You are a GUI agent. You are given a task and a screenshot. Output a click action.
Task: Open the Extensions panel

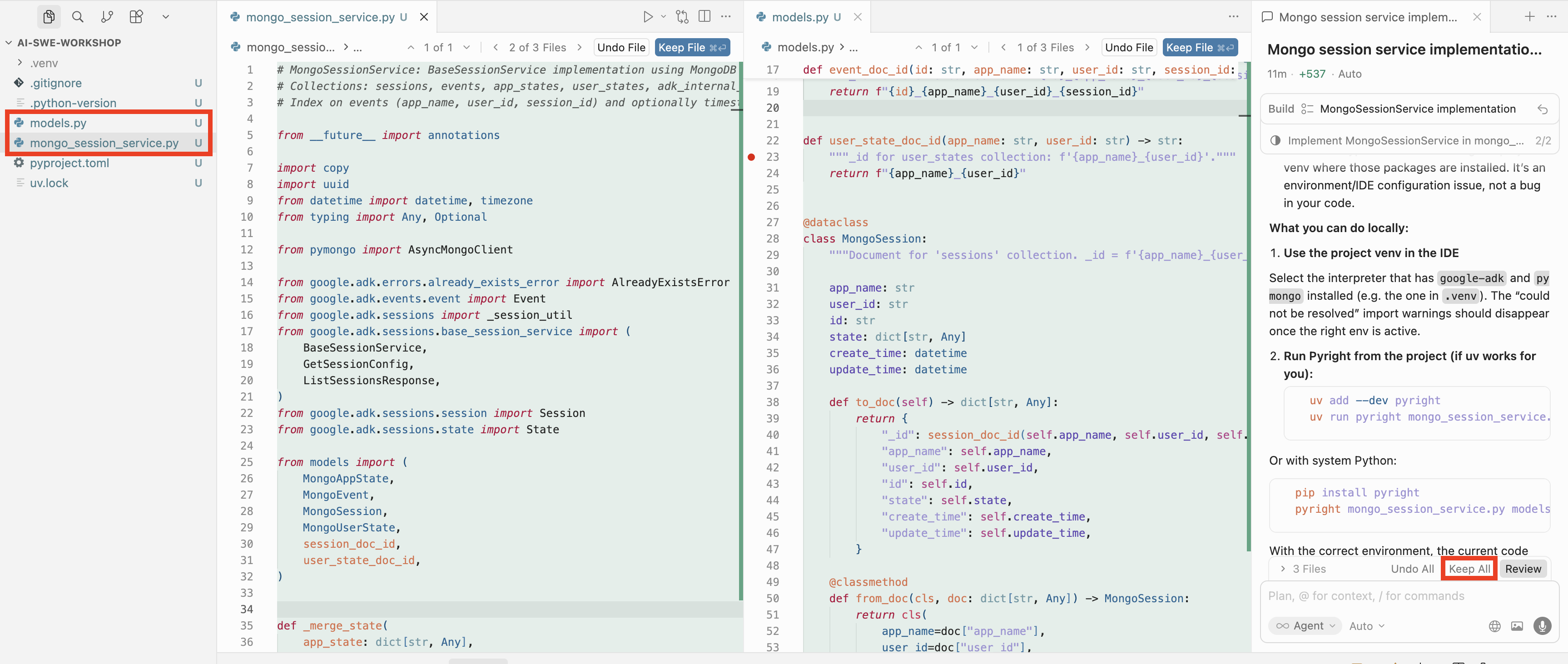[x=136, y=16]
